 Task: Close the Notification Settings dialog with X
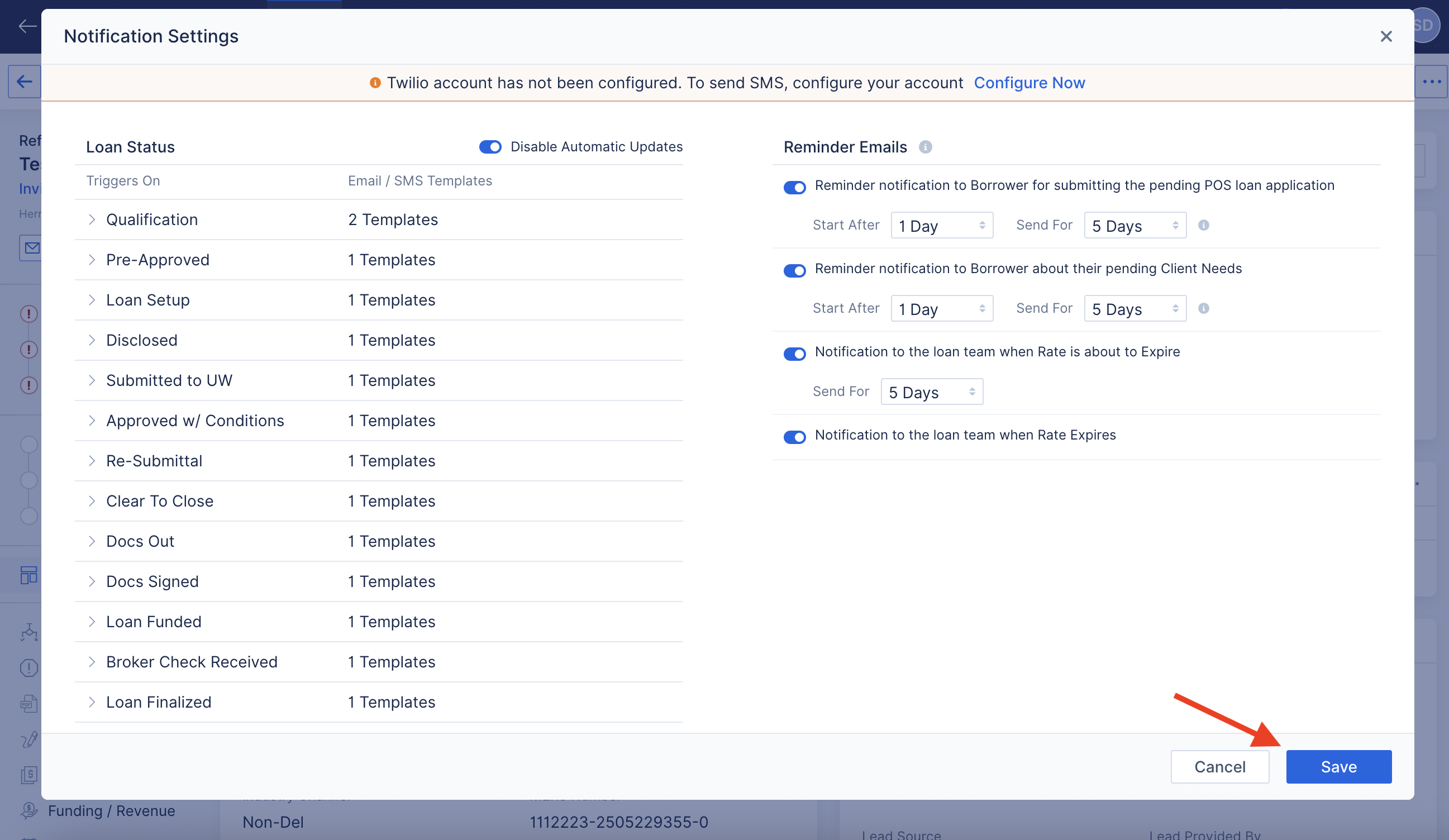[1386, 37]
